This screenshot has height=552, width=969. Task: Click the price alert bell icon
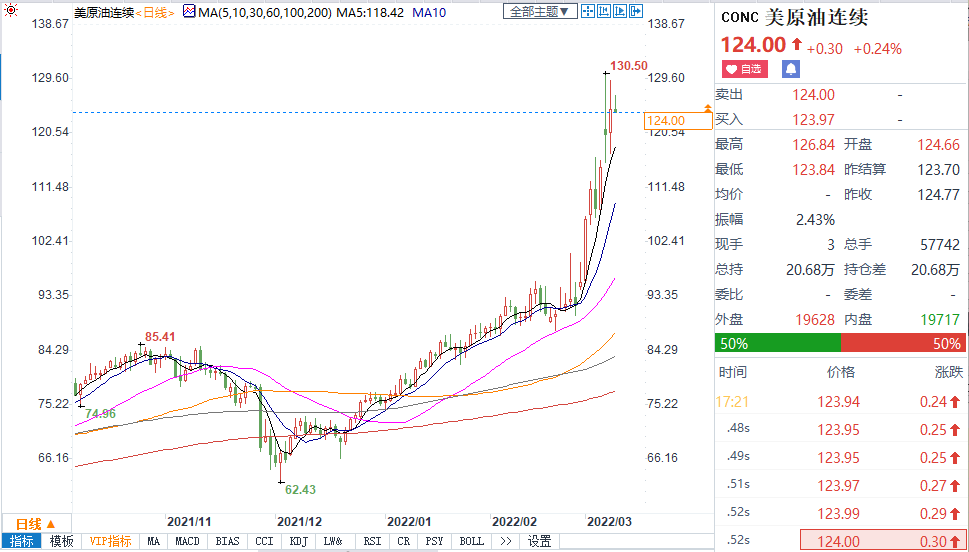point(791,69)
